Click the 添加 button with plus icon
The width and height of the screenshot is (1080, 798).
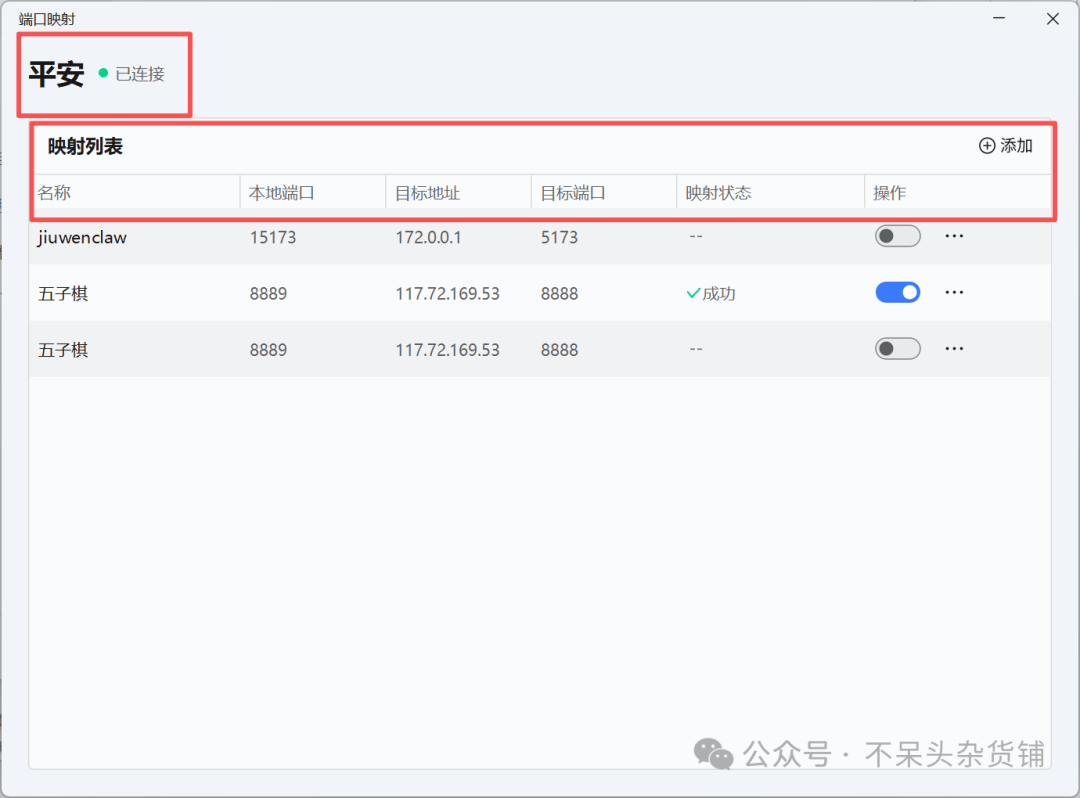[1005, 146]
